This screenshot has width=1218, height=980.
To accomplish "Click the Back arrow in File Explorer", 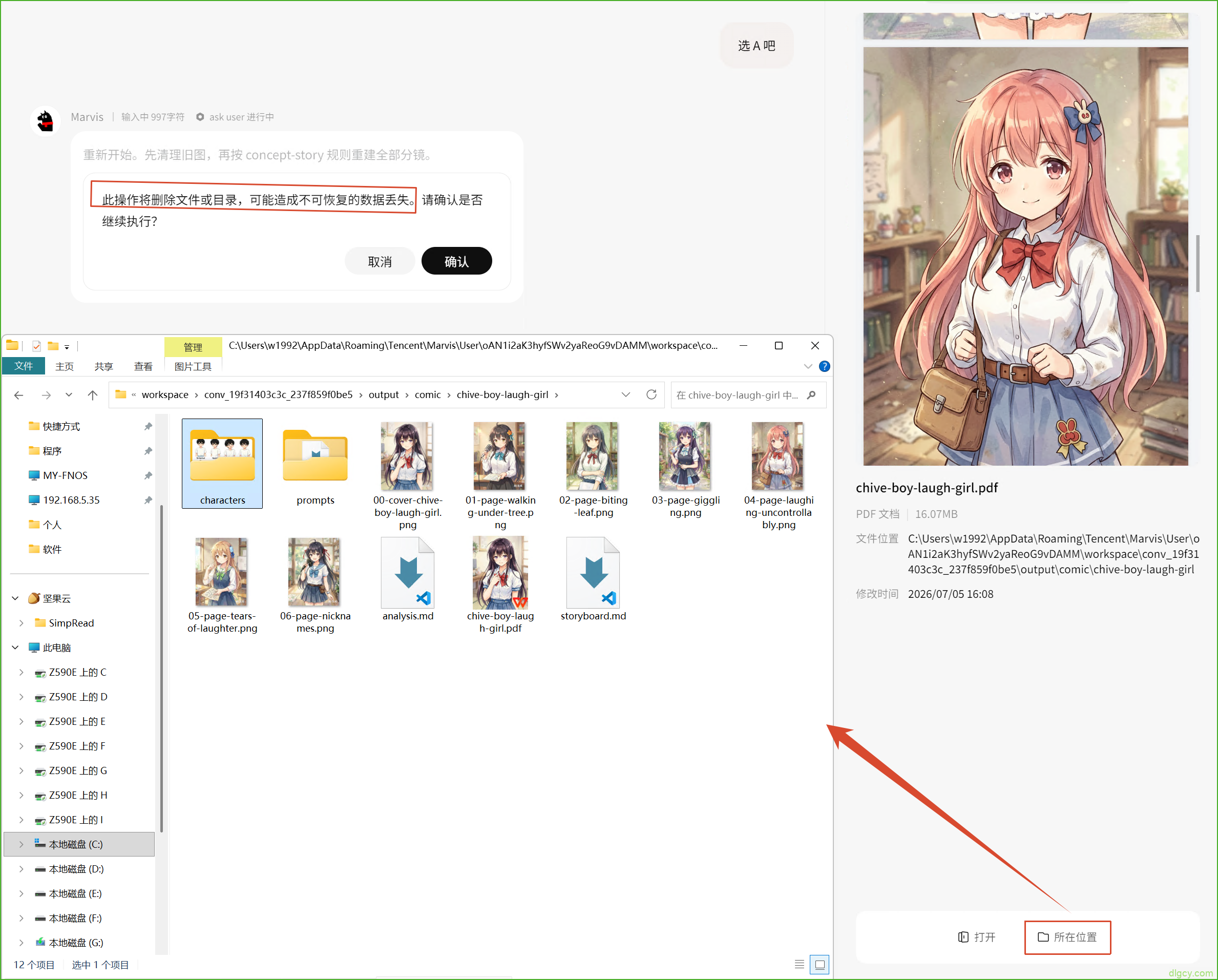I will [18, 395].
